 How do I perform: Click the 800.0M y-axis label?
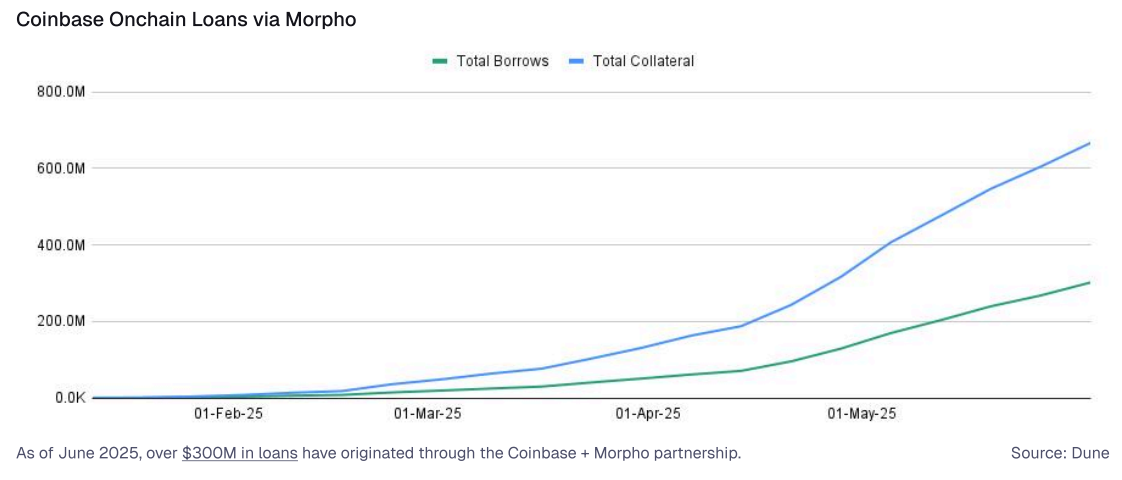[60, 92]
